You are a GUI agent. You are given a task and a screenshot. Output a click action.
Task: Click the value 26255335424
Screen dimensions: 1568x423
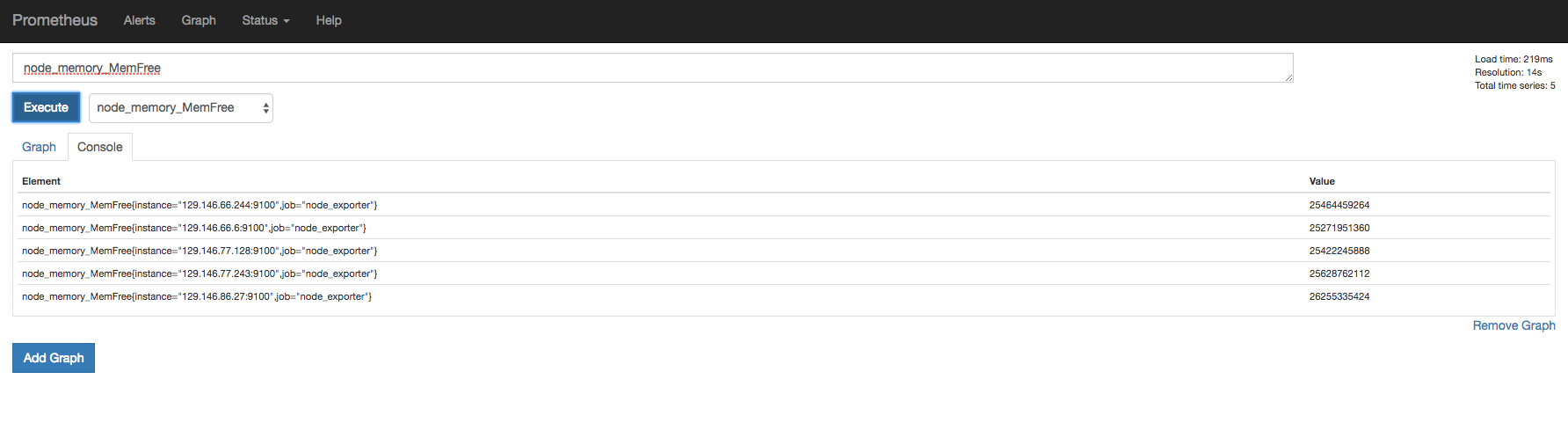click(1339, 296)
